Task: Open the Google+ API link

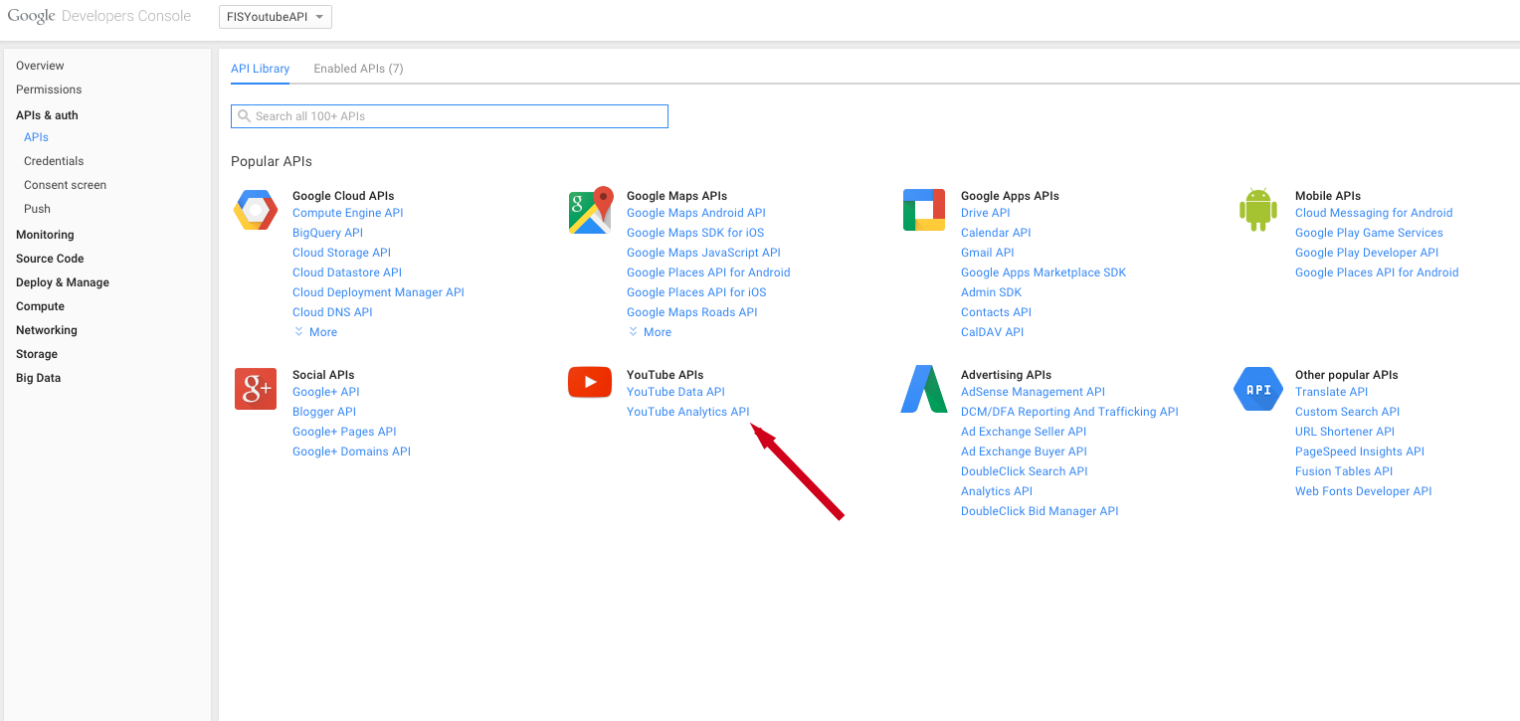Action: point(326,392)
